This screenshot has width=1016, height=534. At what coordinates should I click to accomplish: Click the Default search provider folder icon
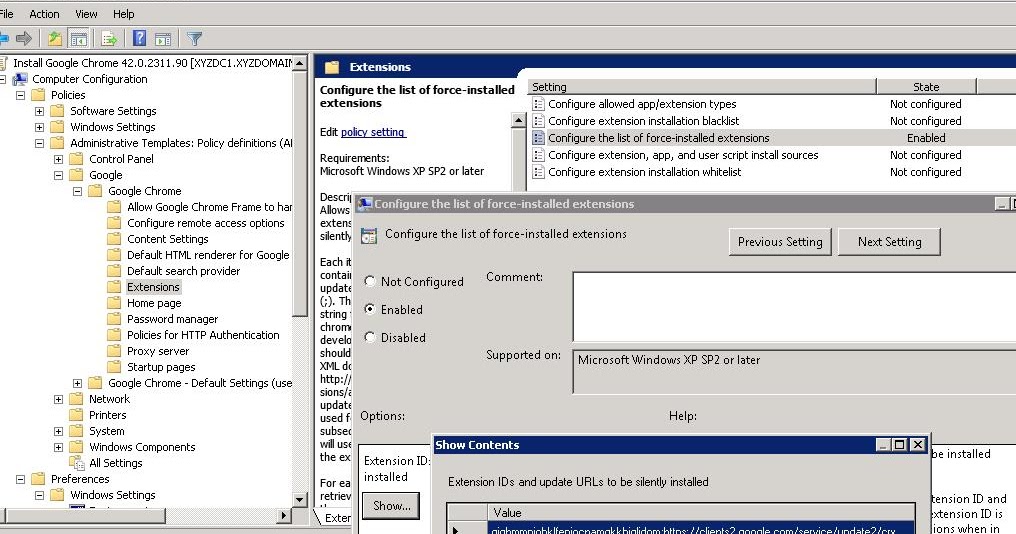coord(115,271)
